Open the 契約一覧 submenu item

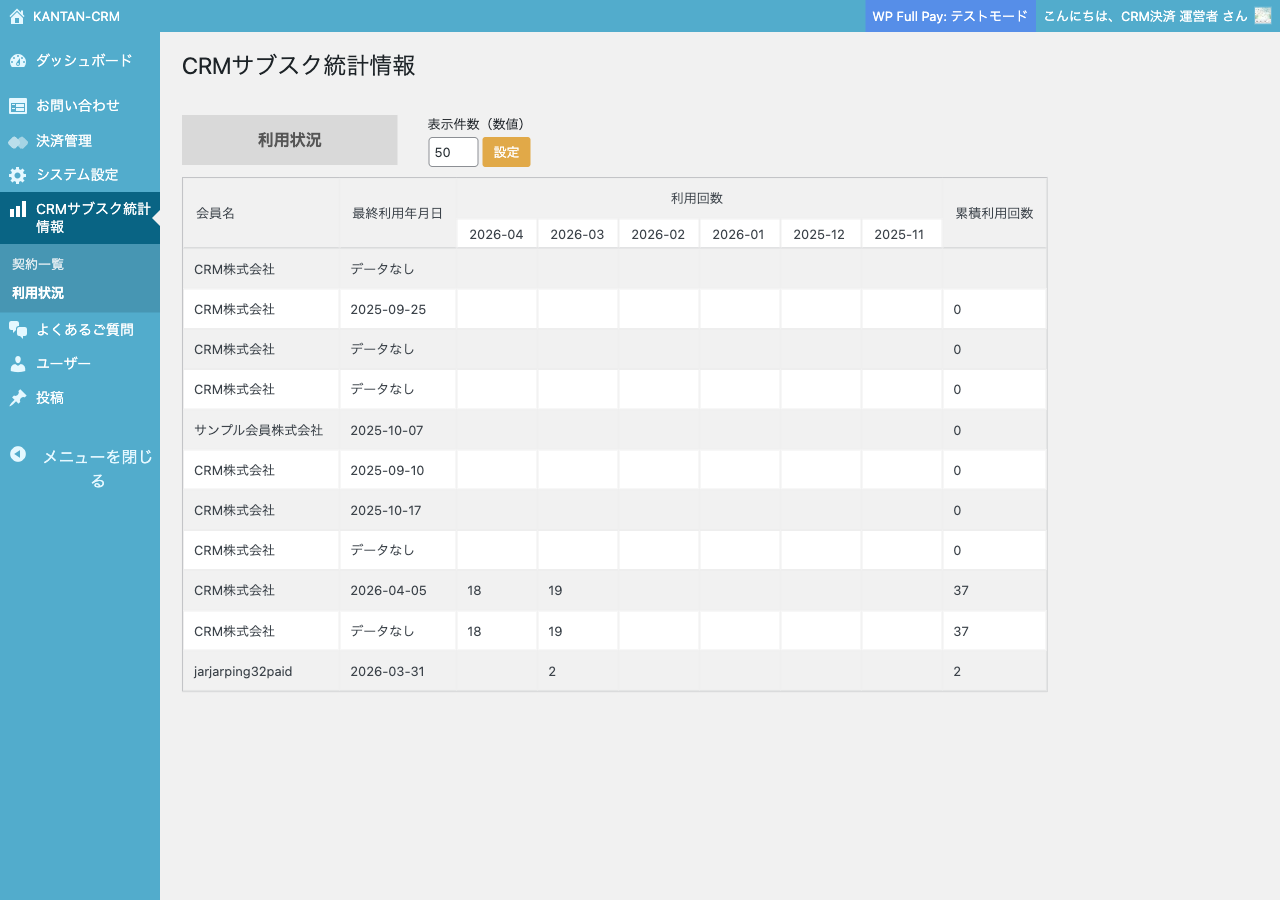(x=38, y=265)
